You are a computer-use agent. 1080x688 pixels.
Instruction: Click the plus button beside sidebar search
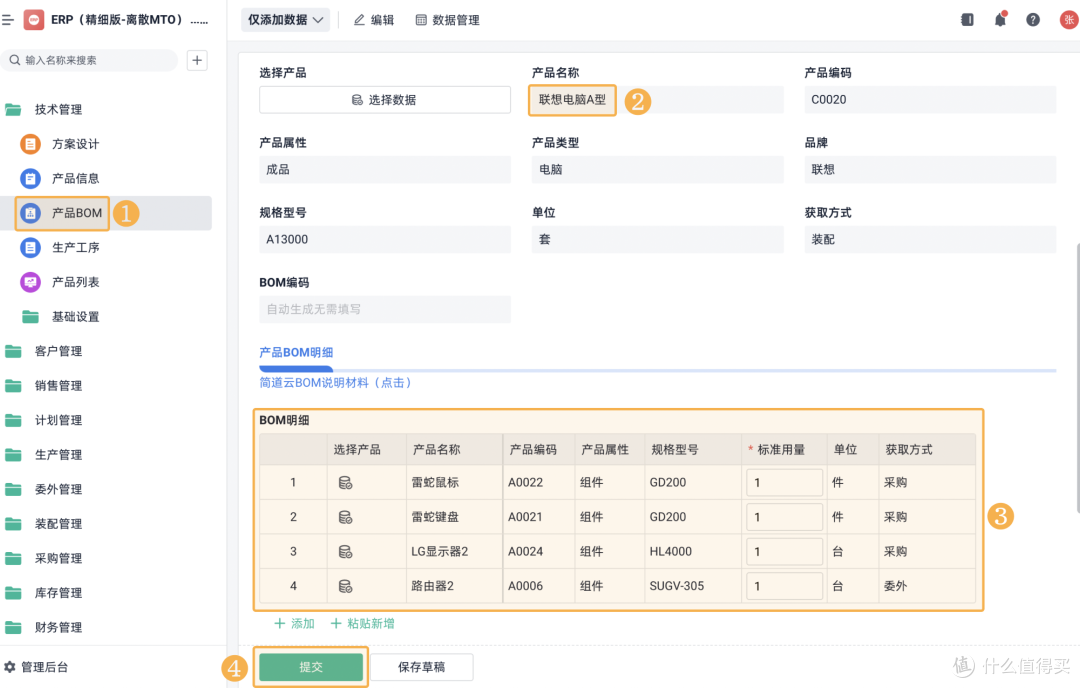pyautogui.click(x=197, y=60)
